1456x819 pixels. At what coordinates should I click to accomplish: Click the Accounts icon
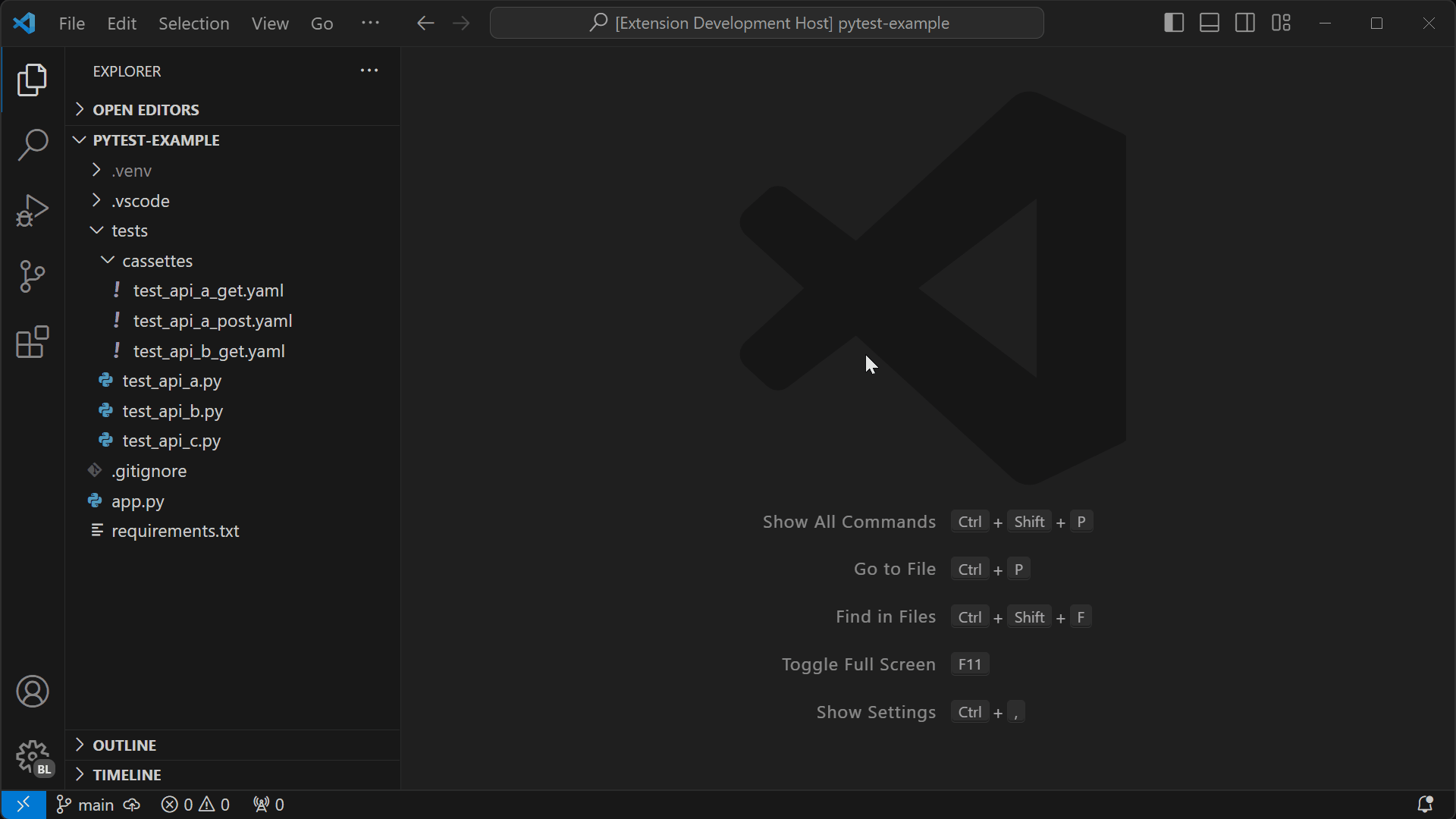[33, 692]
